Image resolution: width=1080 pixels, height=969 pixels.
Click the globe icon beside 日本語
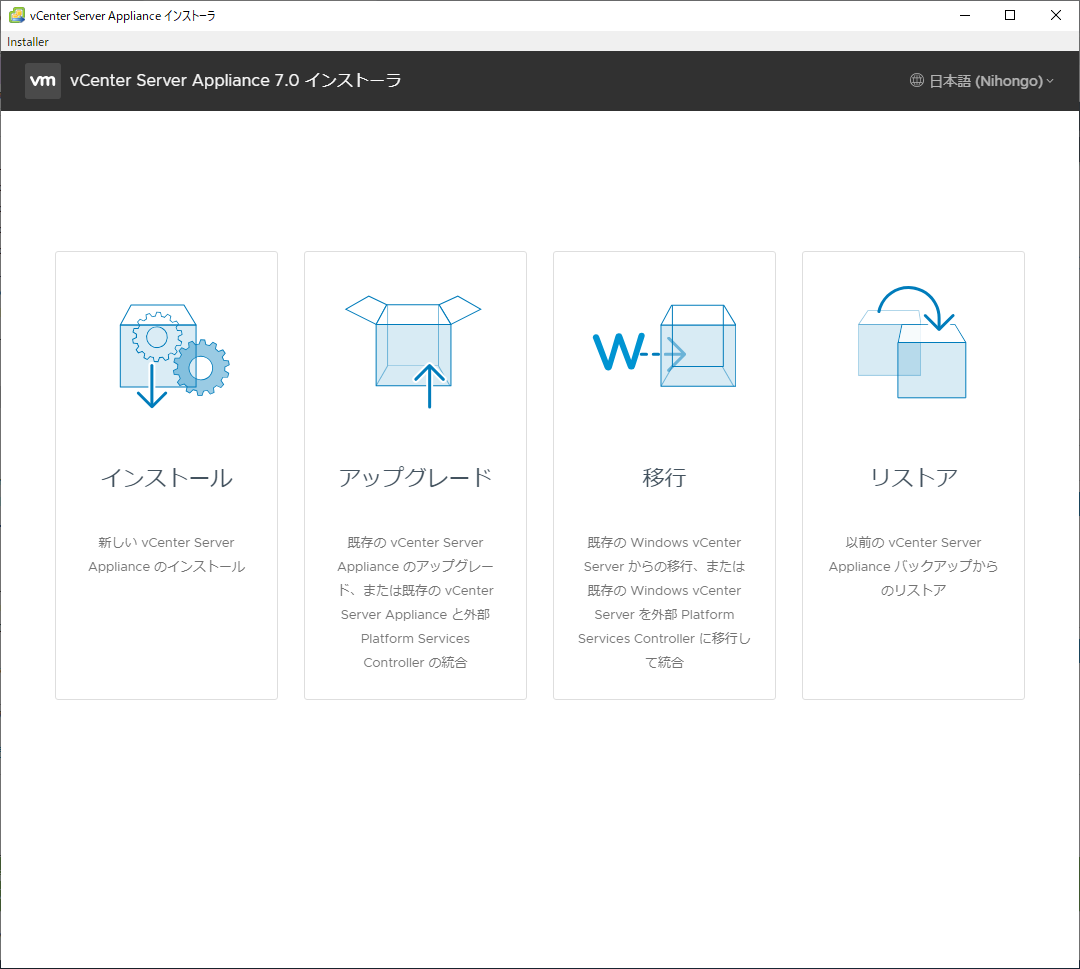click(x=916, y=81)
